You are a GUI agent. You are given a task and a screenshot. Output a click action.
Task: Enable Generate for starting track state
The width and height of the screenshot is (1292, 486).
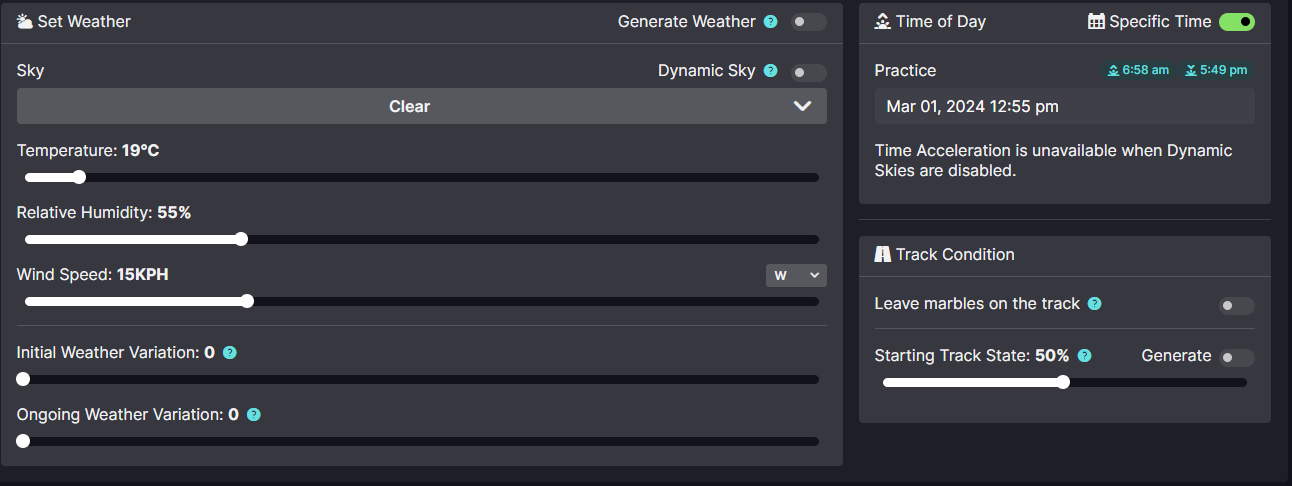pyautogui.click(x=1237, y=358)
